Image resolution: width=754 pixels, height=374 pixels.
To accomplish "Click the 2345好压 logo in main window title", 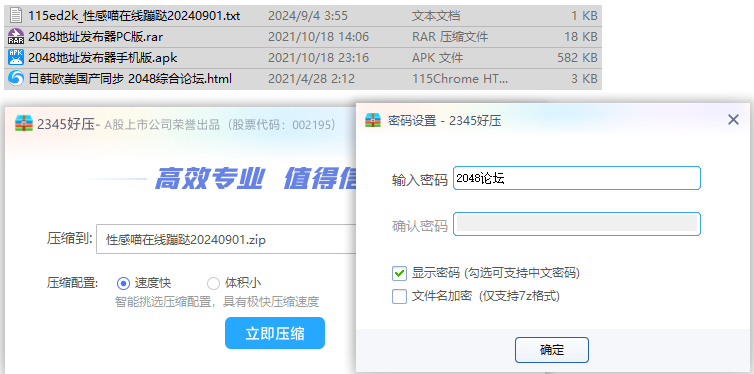I will pyautogui.click(x=24, y=124).
